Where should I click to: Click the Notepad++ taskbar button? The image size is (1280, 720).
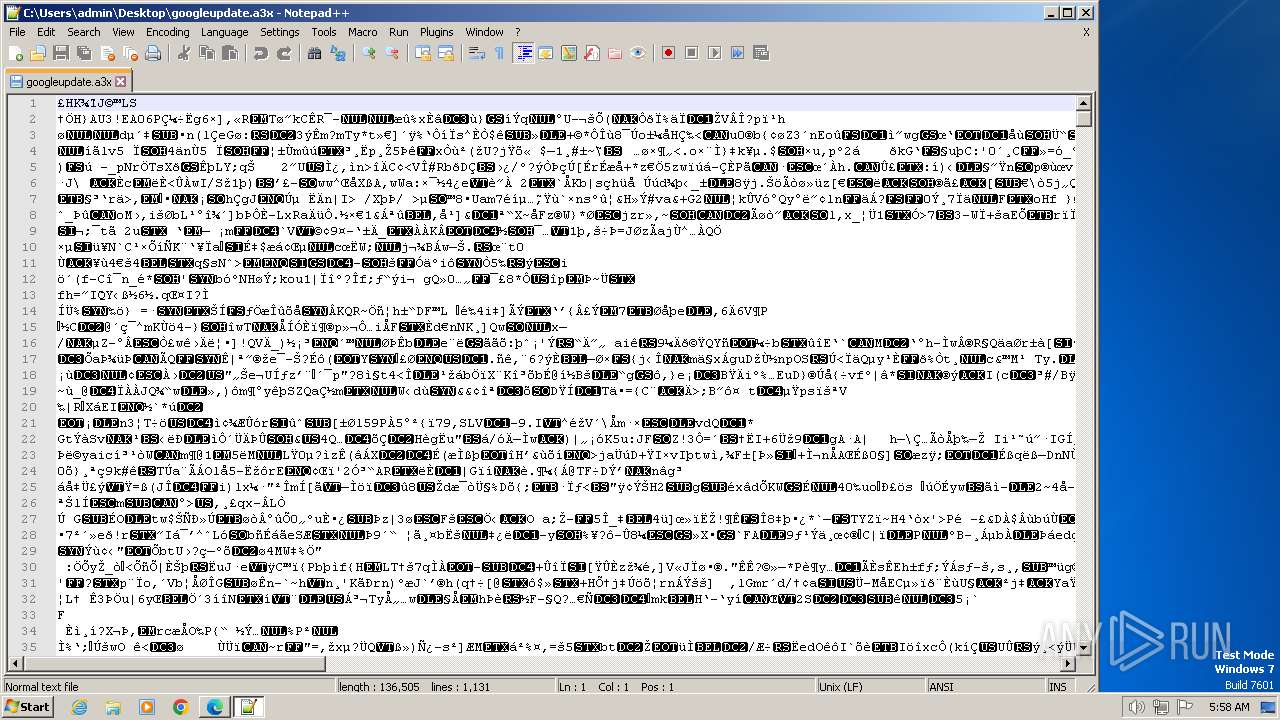pyautogui.click(x=247, y=707)
